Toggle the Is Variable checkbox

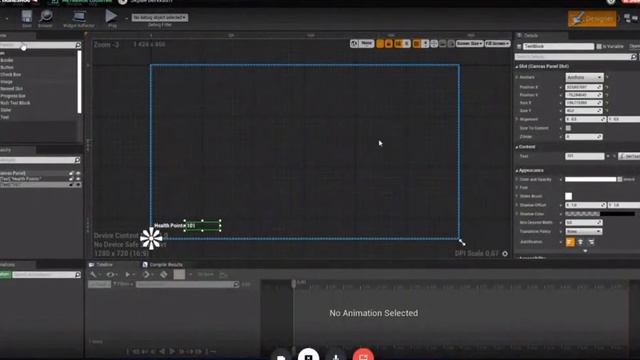click(599, 47)
